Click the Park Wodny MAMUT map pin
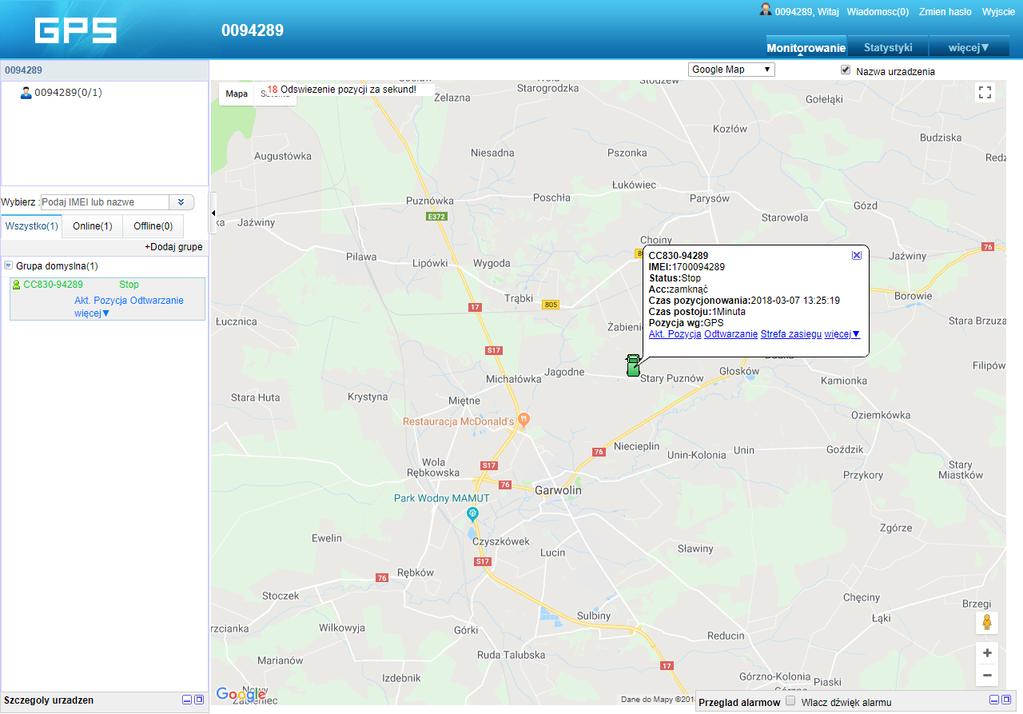1023x714 pixels. (x=473, y=514)
